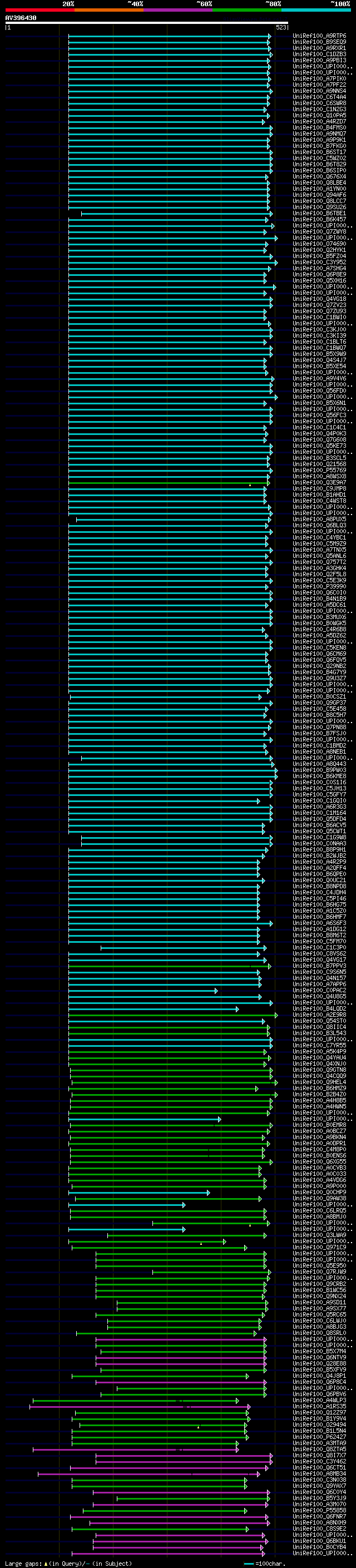Select hit label UniRef100_B7FSJ0
Image resolution: width=356 pixels, height=1568 pixels.
point(319,733)
